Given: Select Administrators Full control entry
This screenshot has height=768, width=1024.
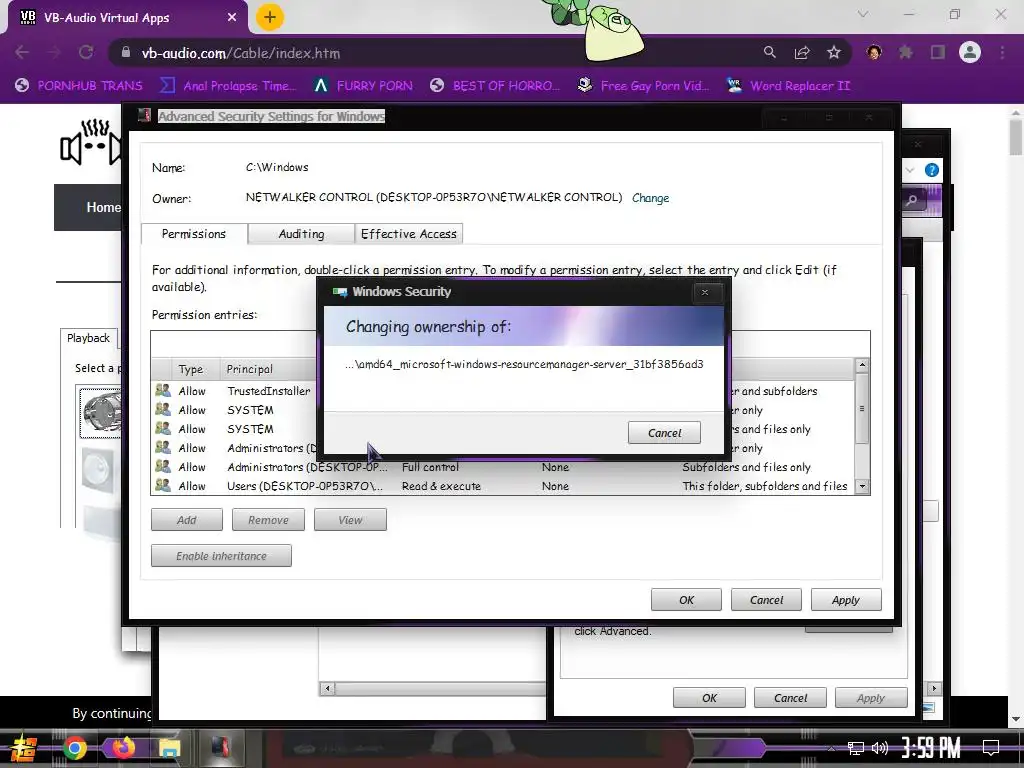Looking at the screenshot, I should pos(503,467).
